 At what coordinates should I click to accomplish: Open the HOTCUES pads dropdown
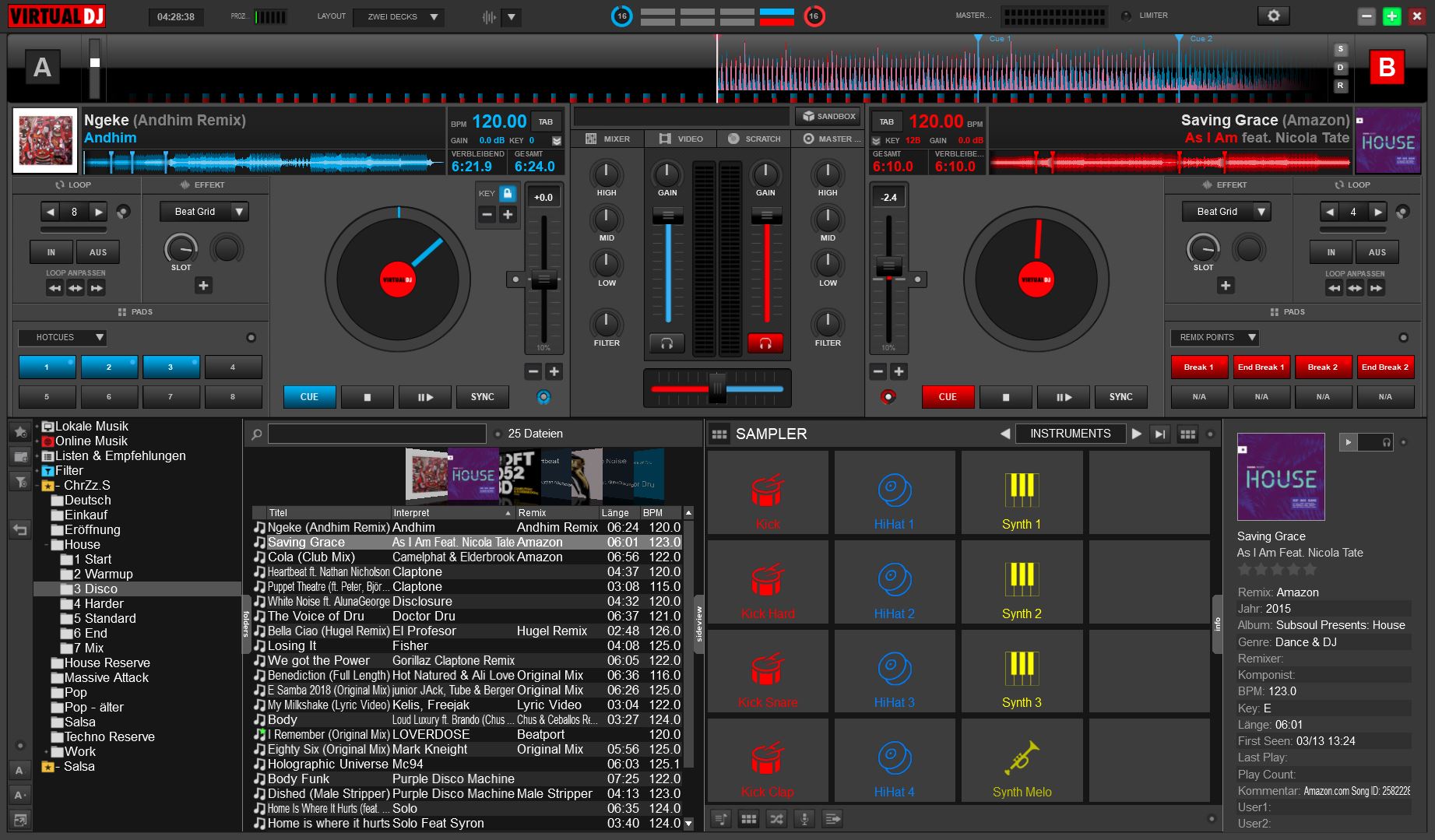tap(63, 338)
